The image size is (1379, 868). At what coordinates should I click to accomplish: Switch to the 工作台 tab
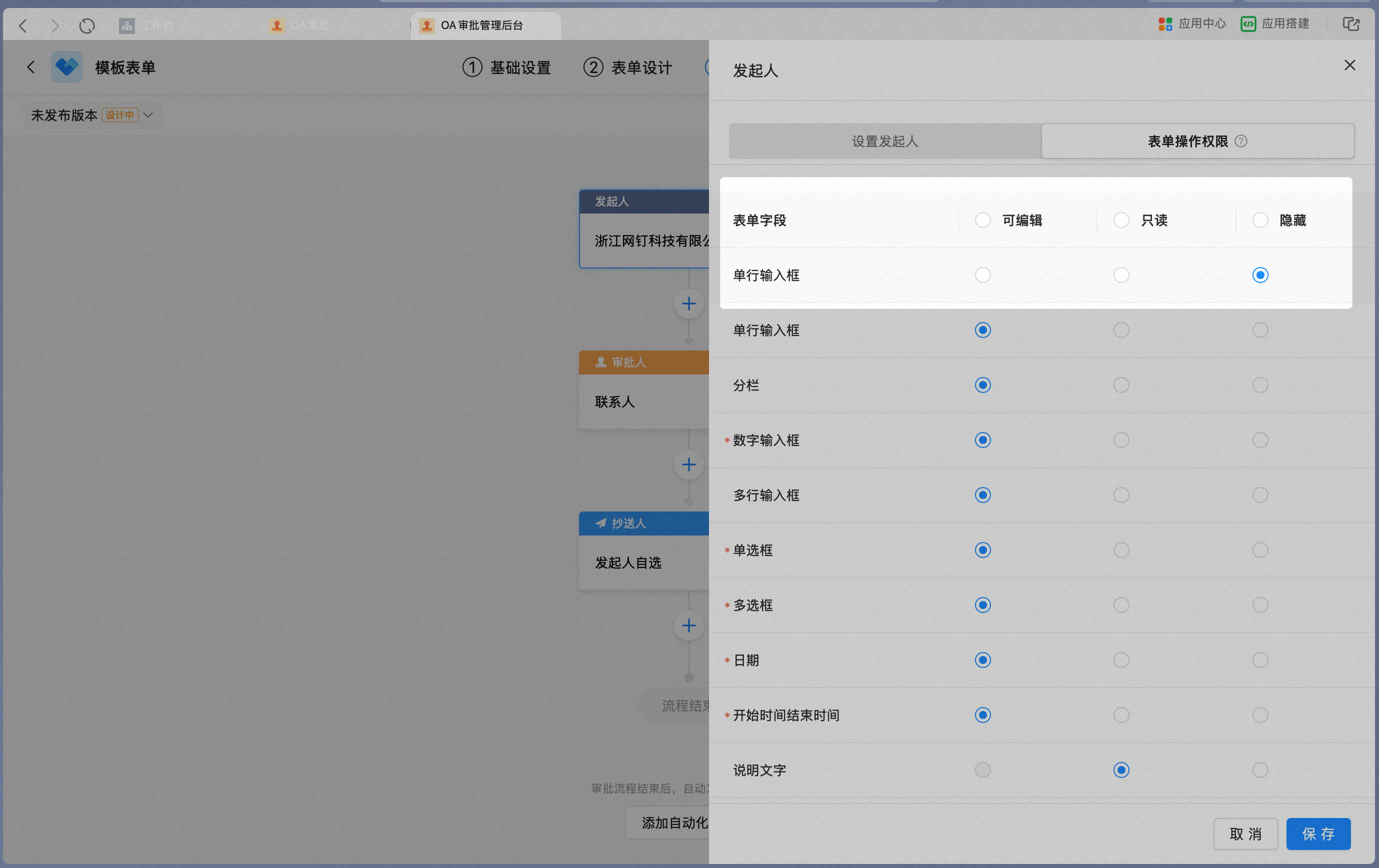pyautogui.click(x=146, y=26)
